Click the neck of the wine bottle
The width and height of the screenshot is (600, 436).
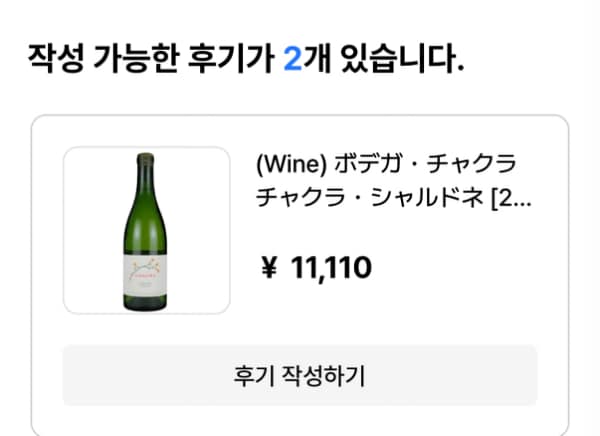146,182
